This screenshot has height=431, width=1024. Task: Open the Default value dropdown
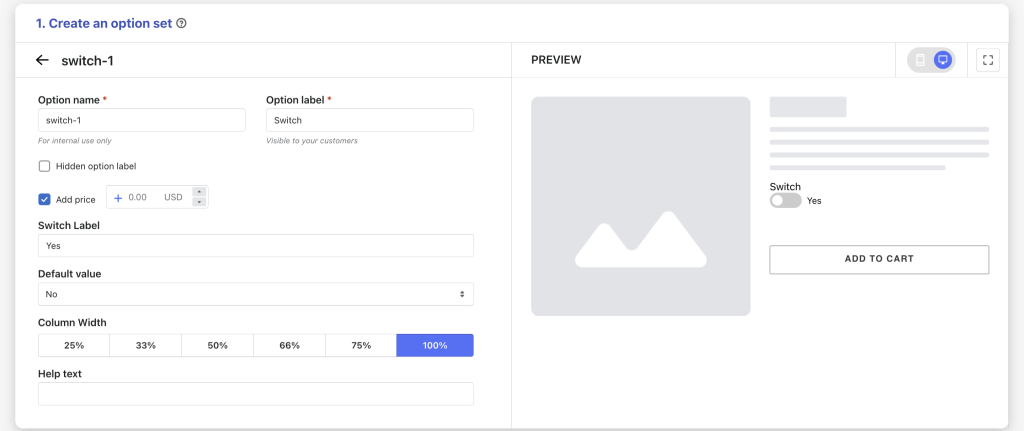[255, 294]
